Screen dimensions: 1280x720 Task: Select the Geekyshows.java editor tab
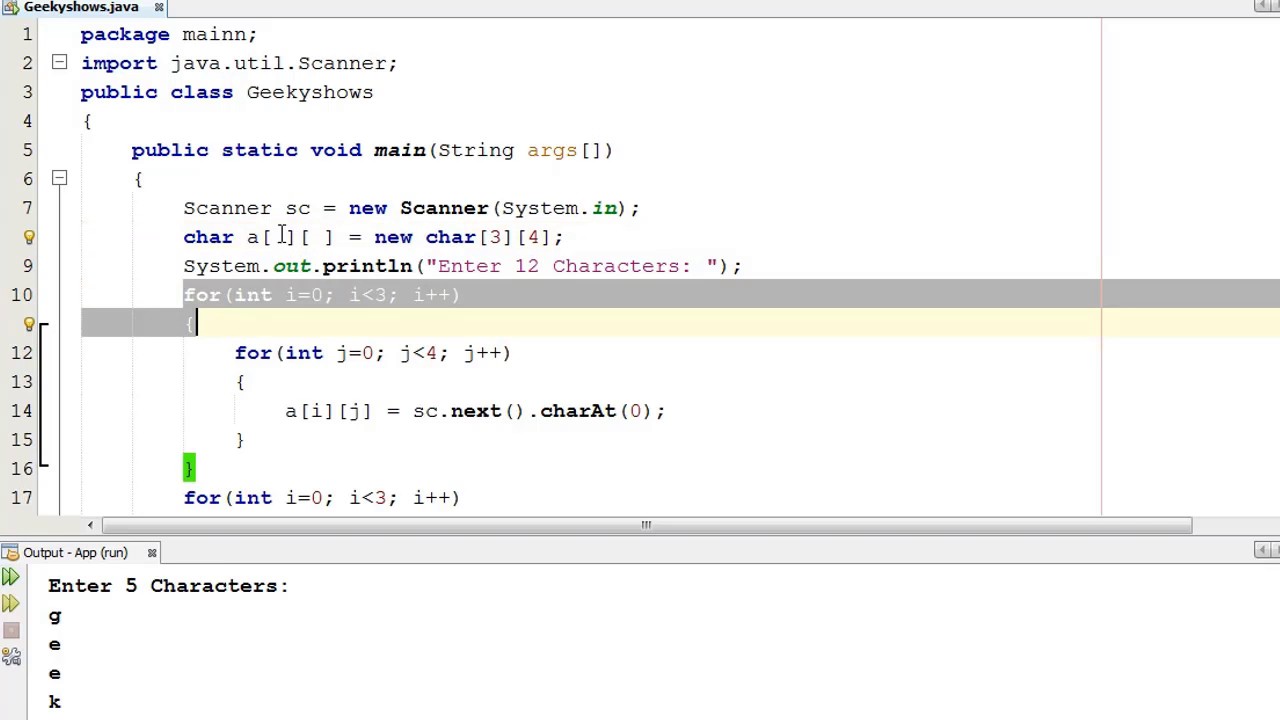click(80, 7)
